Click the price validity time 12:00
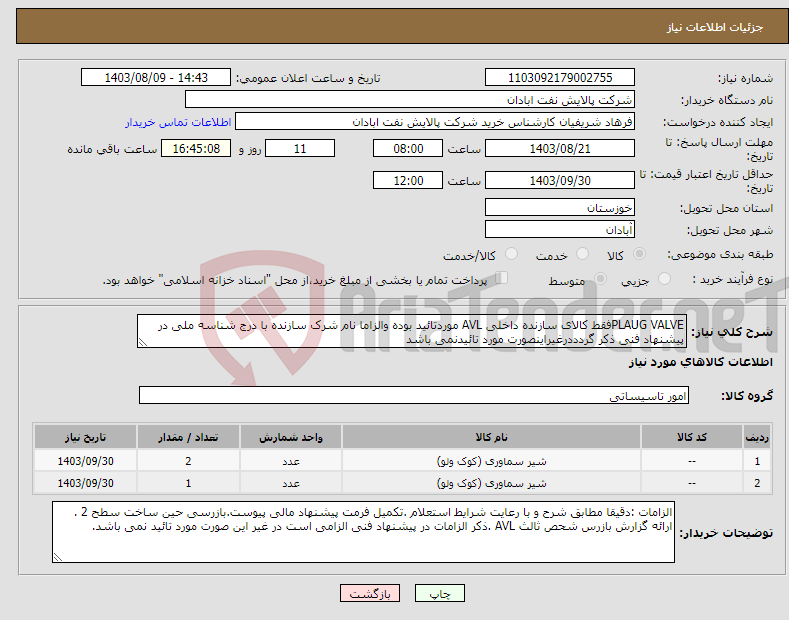 pyautogui.click(x=408, y=180)
